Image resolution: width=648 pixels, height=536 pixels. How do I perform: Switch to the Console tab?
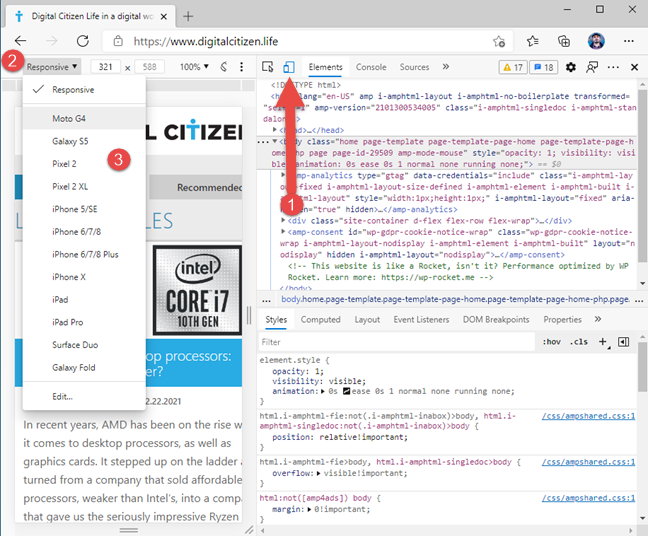(x=371, y=67)
